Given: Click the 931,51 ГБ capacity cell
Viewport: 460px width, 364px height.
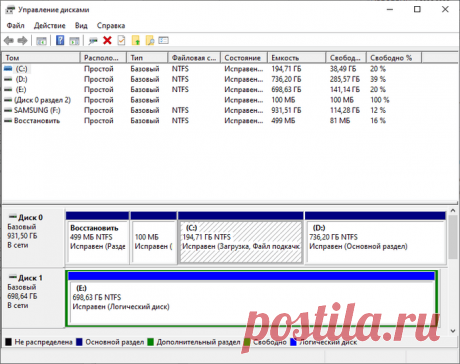Looking at the screenshot, I should tap(286, 110).
